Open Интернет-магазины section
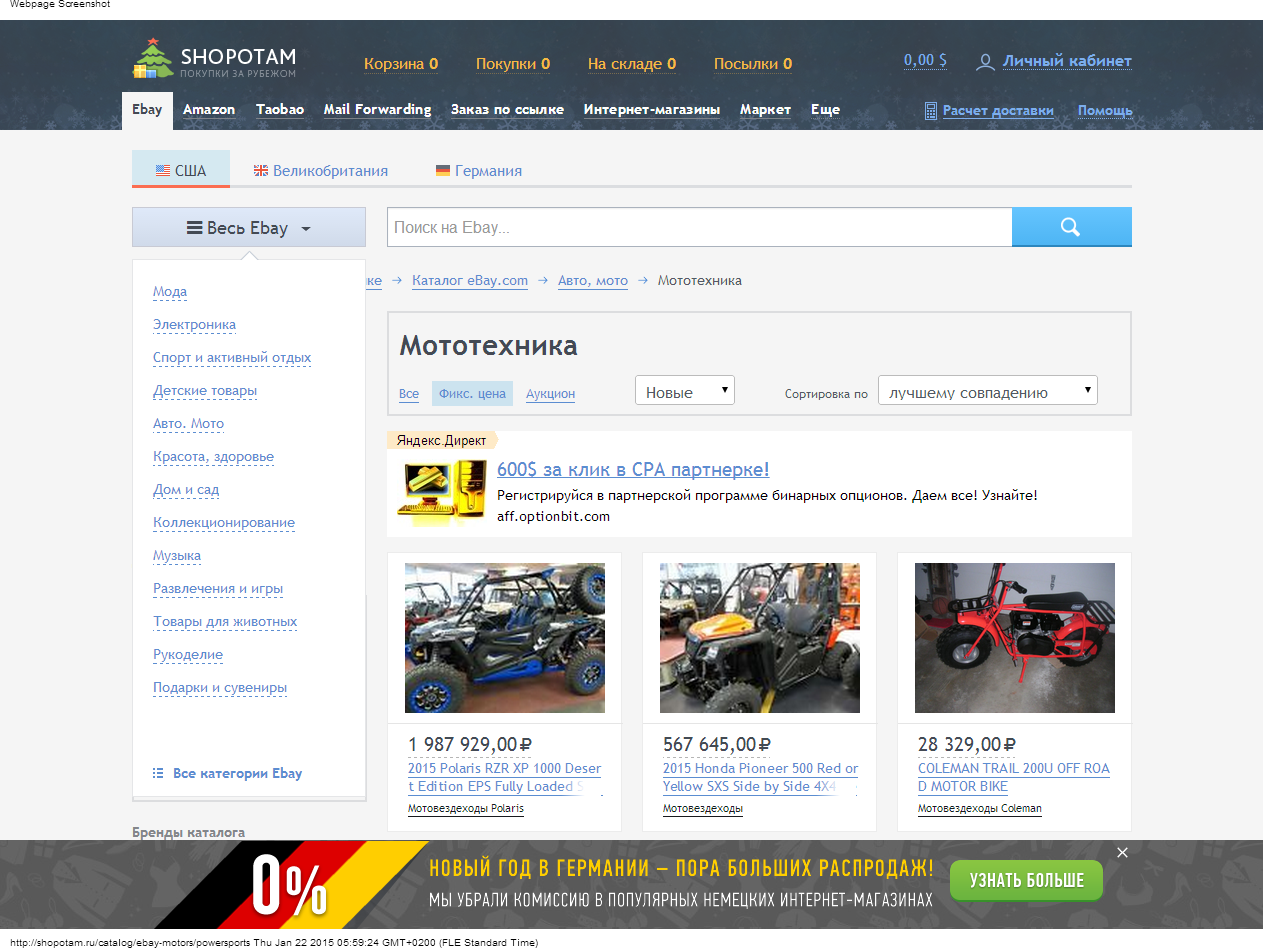The height and width of the screenshot is (949, 1263). 652,110
